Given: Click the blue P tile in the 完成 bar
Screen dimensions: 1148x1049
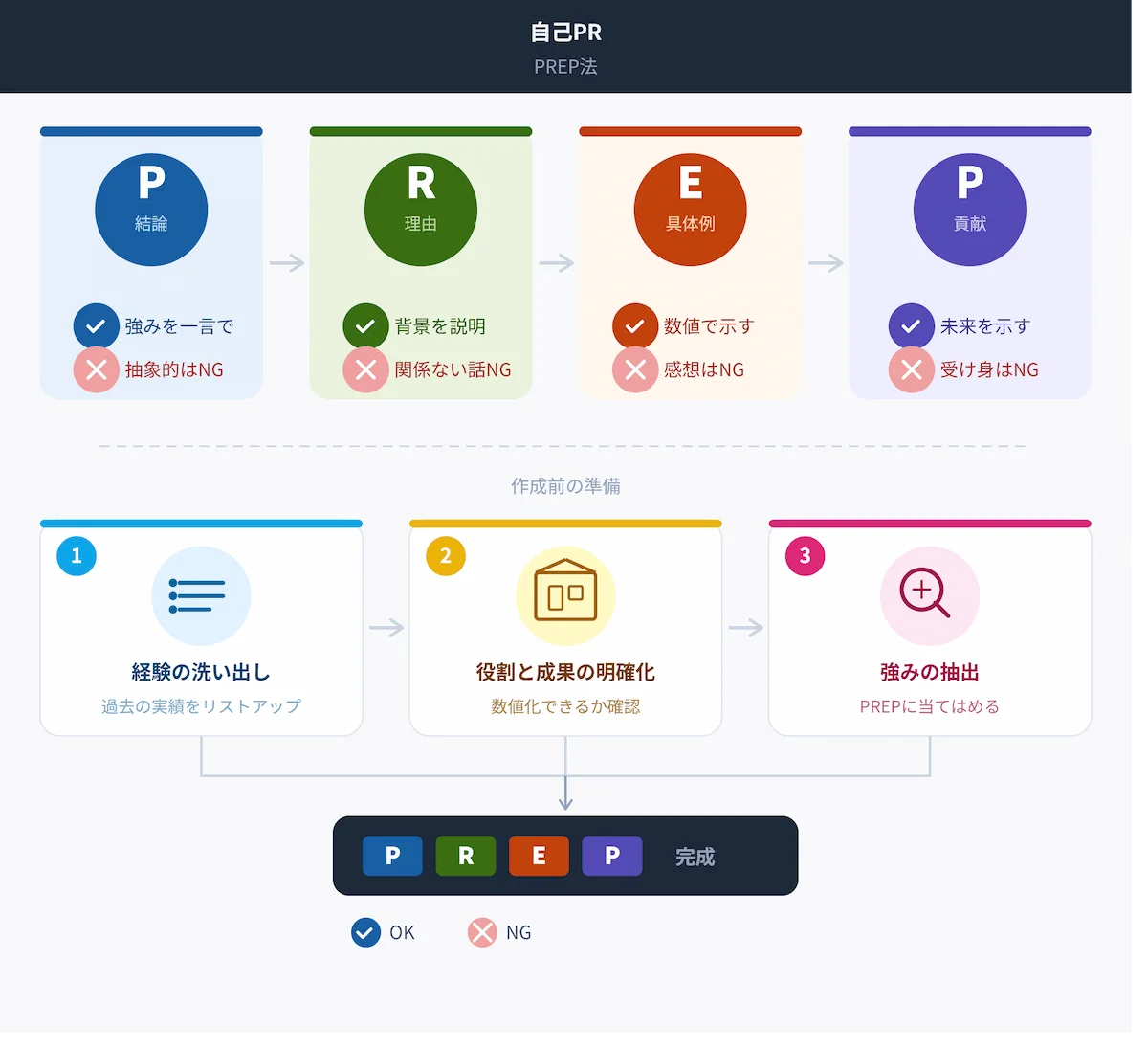Looking at the screenshot, I should coord(392,856).
